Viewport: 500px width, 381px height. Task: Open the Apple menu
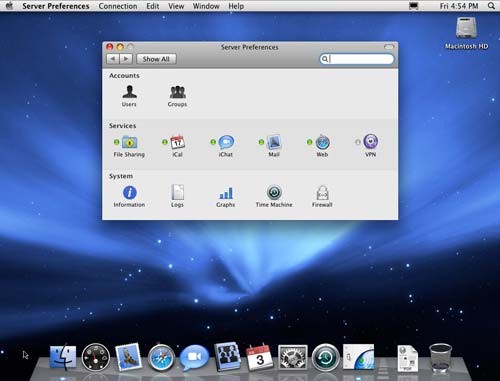9,6
